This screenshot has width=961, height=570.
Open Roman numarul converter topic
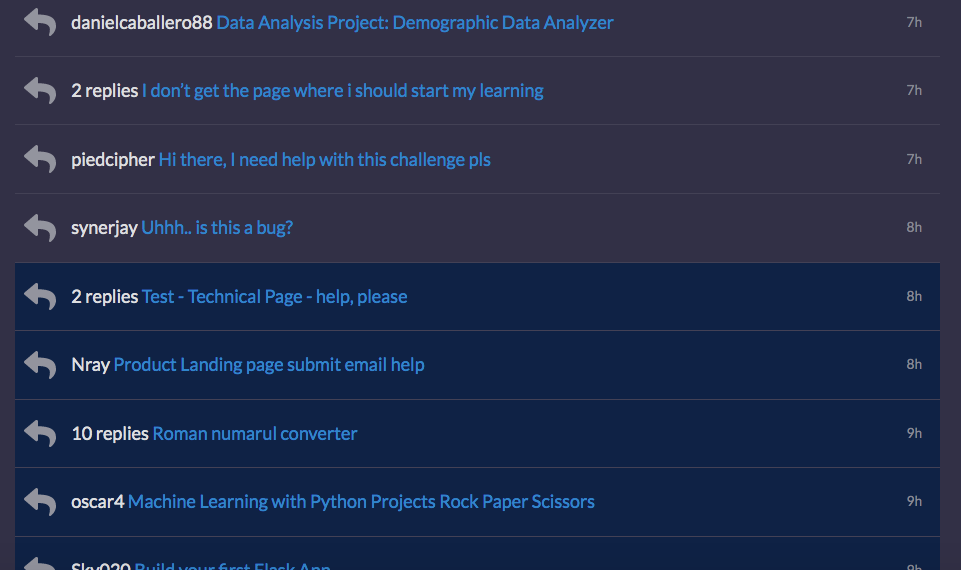[254, 434]
